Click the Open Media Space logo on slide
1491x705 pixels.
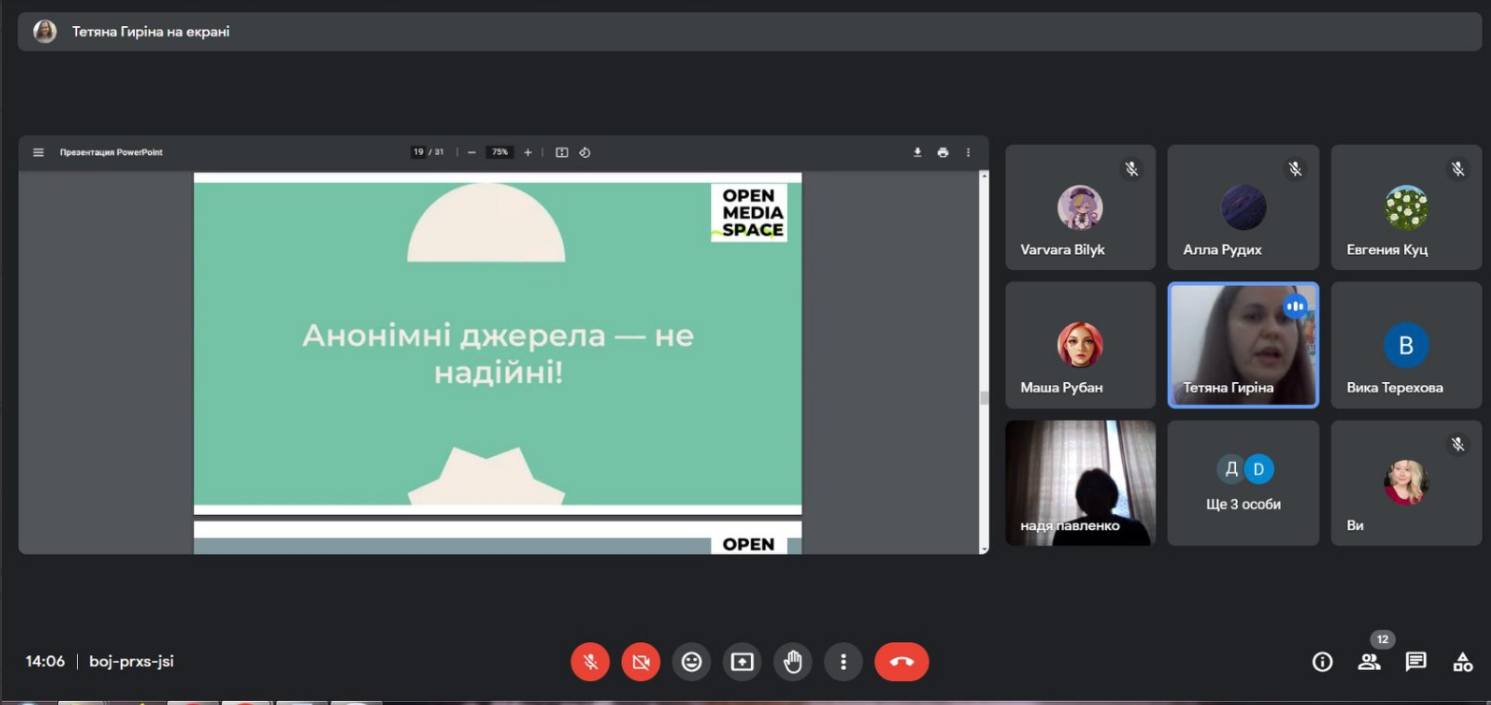(x=749, y=212)
